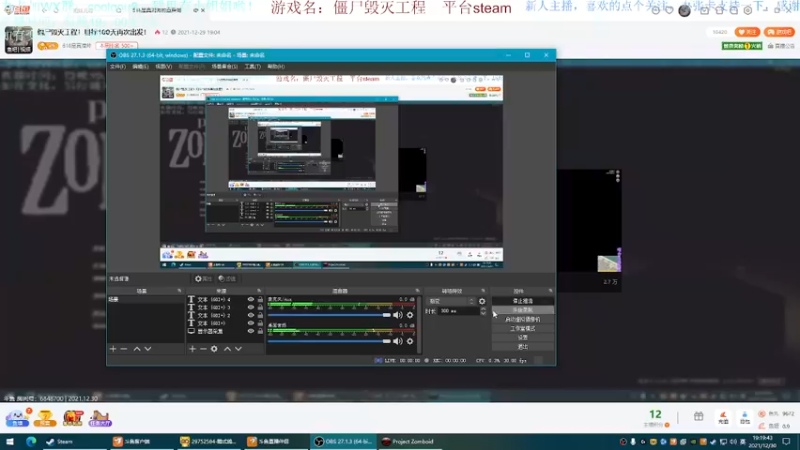Open the Windows Start menu
The height and width of the screenshot is (450, 800).
pyautogui.click(x=10, y=442)
